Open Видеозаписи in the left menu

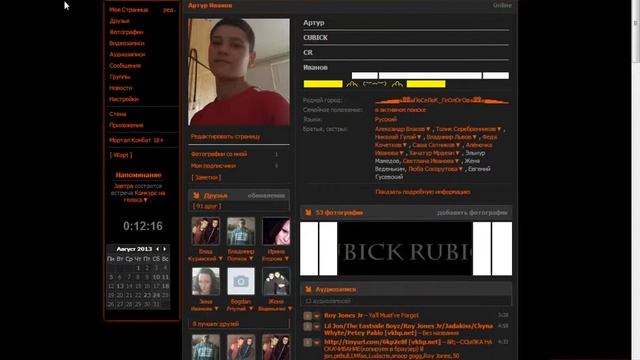tap(127, 43)
